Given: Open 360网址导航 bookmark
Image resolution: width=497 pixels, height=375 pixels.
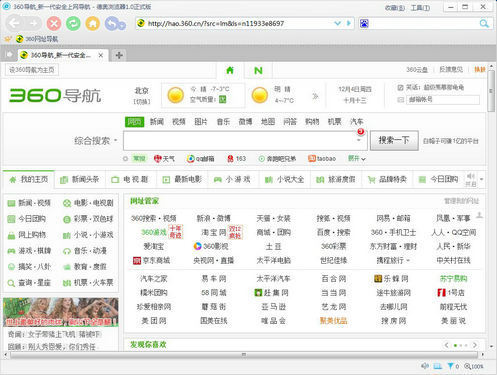Looking at the screenshot, I should tap(37, 39).
